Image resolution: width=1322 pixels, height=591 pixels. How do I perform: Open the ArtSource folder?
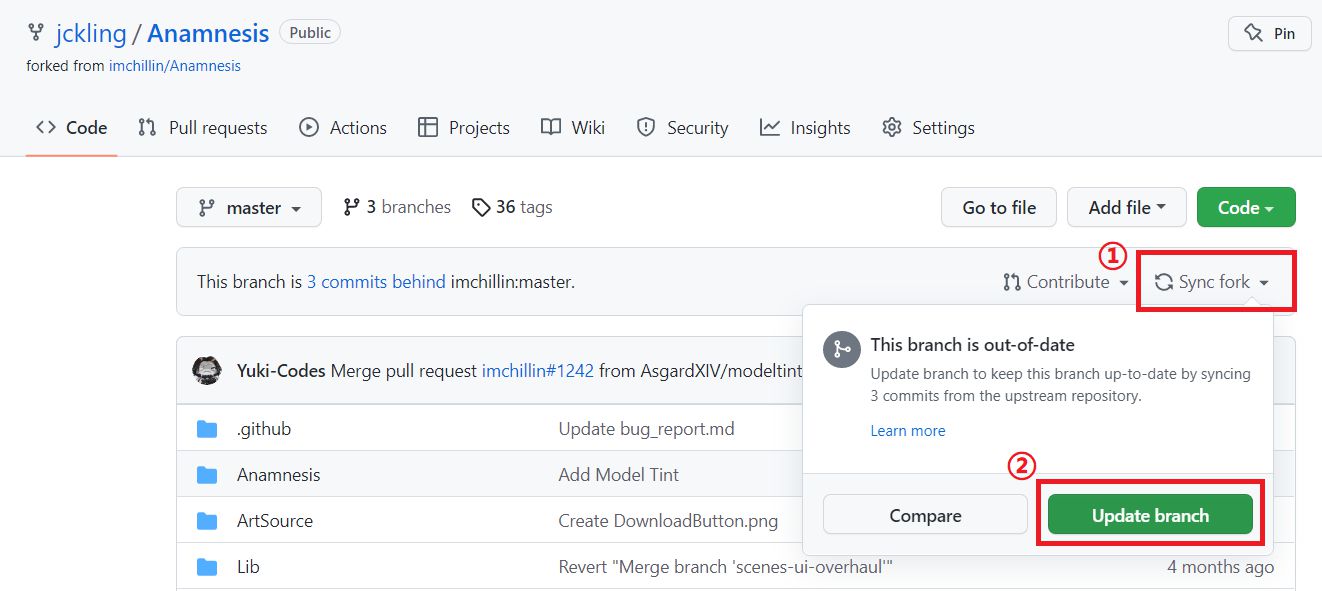275,521
